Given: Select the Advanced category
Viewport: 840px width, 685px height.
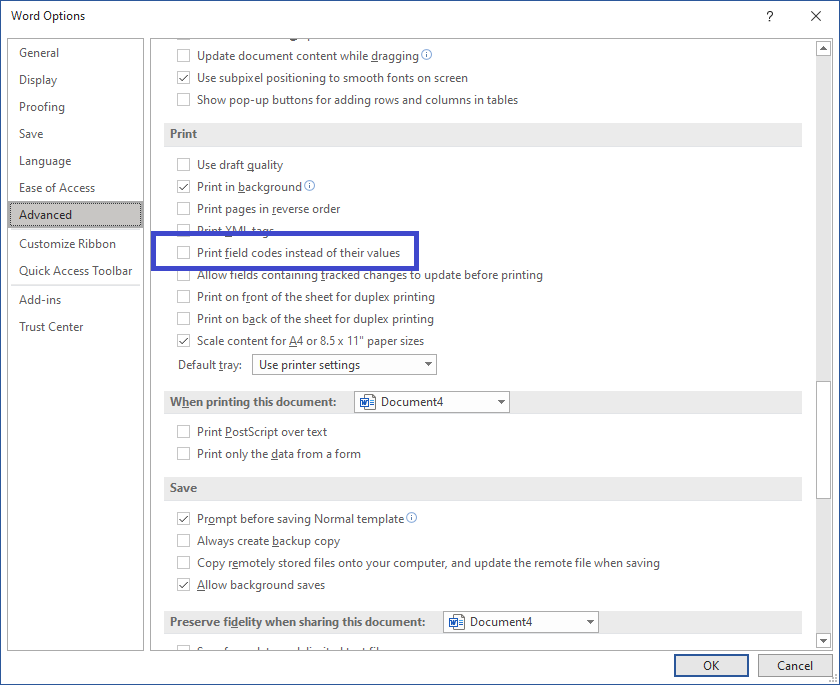Looking at the screenshot, I should pyautogui.click(x=76, y=215).
